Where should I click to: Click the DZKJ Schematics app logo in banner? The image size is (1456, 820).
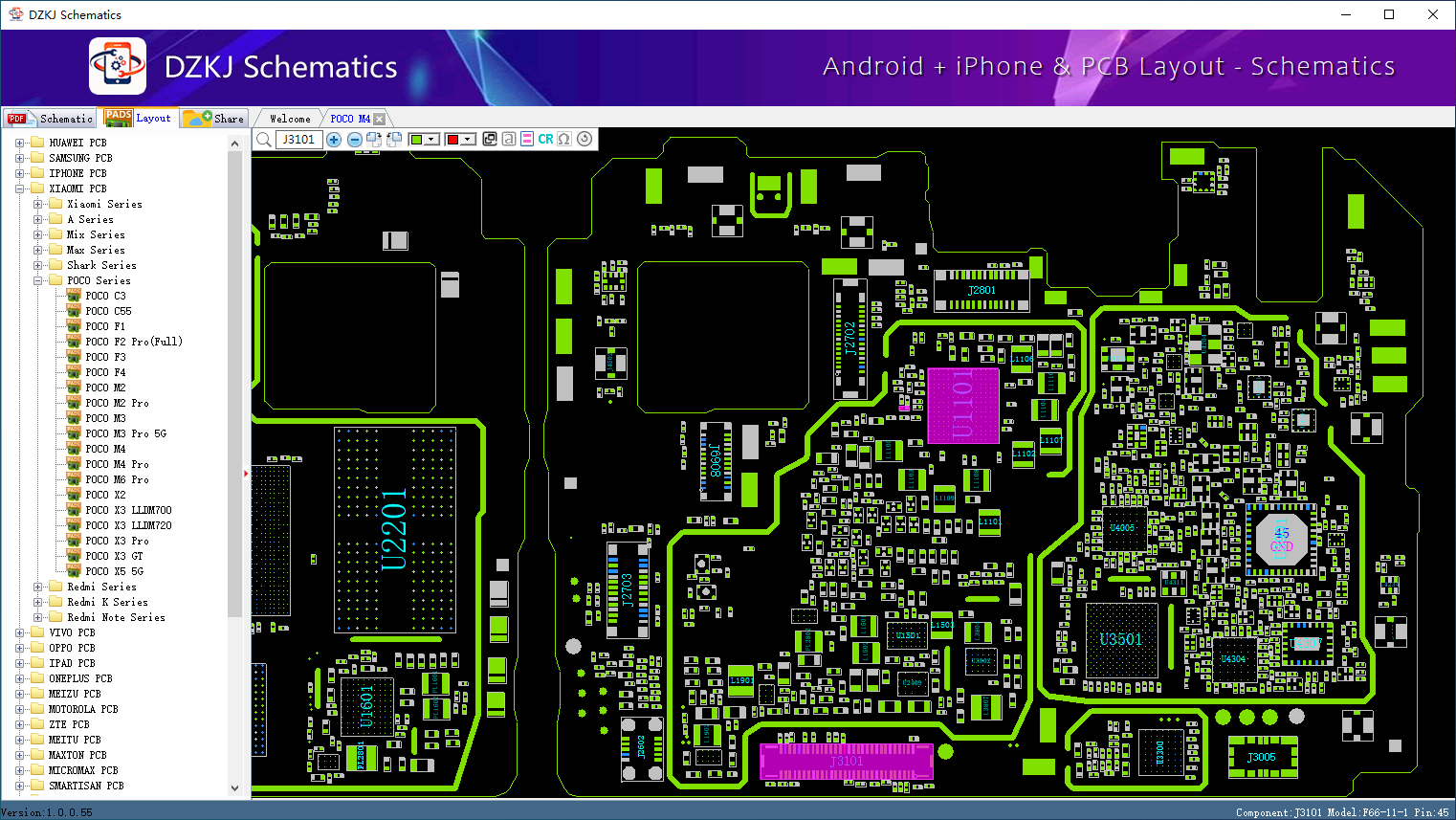pyautogui.click(x=118, y=66)
